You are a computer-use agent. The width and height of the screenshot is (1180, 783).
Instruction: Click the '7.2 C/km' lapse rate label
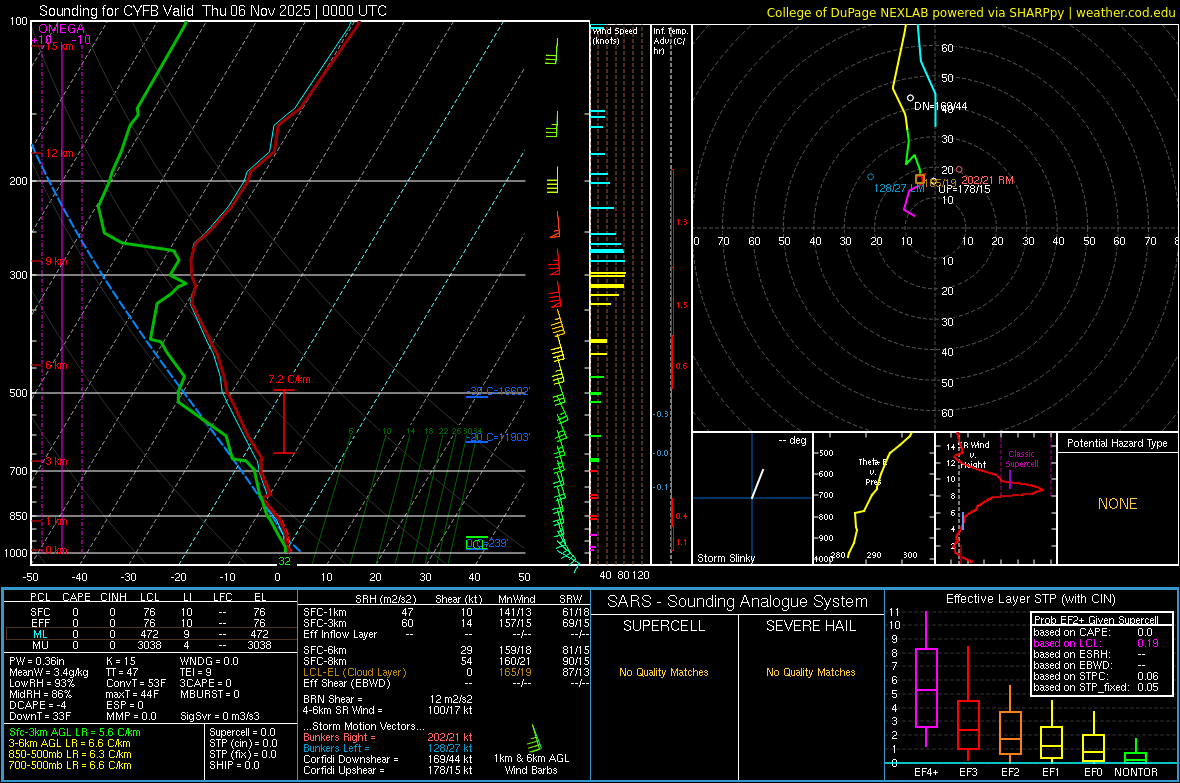(290, 379)
